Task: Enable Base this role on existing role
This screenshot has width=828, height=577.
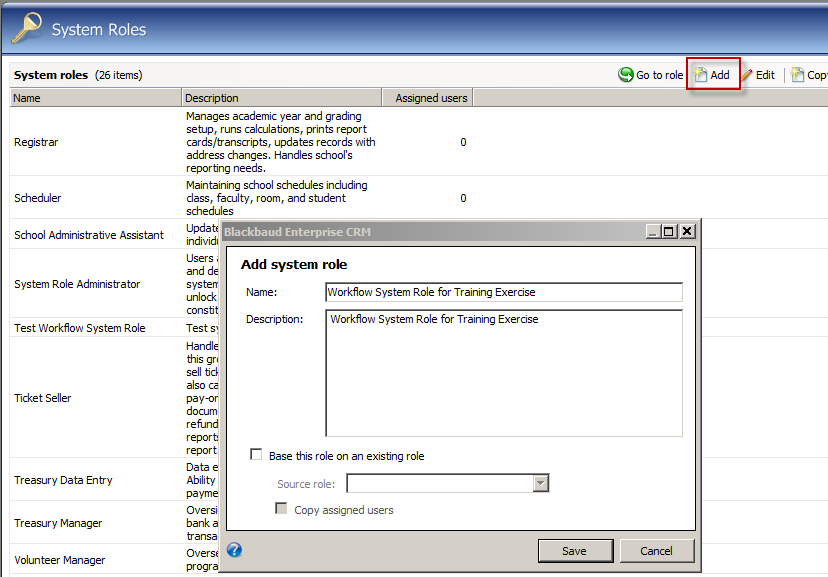Action: coord(257,456)
